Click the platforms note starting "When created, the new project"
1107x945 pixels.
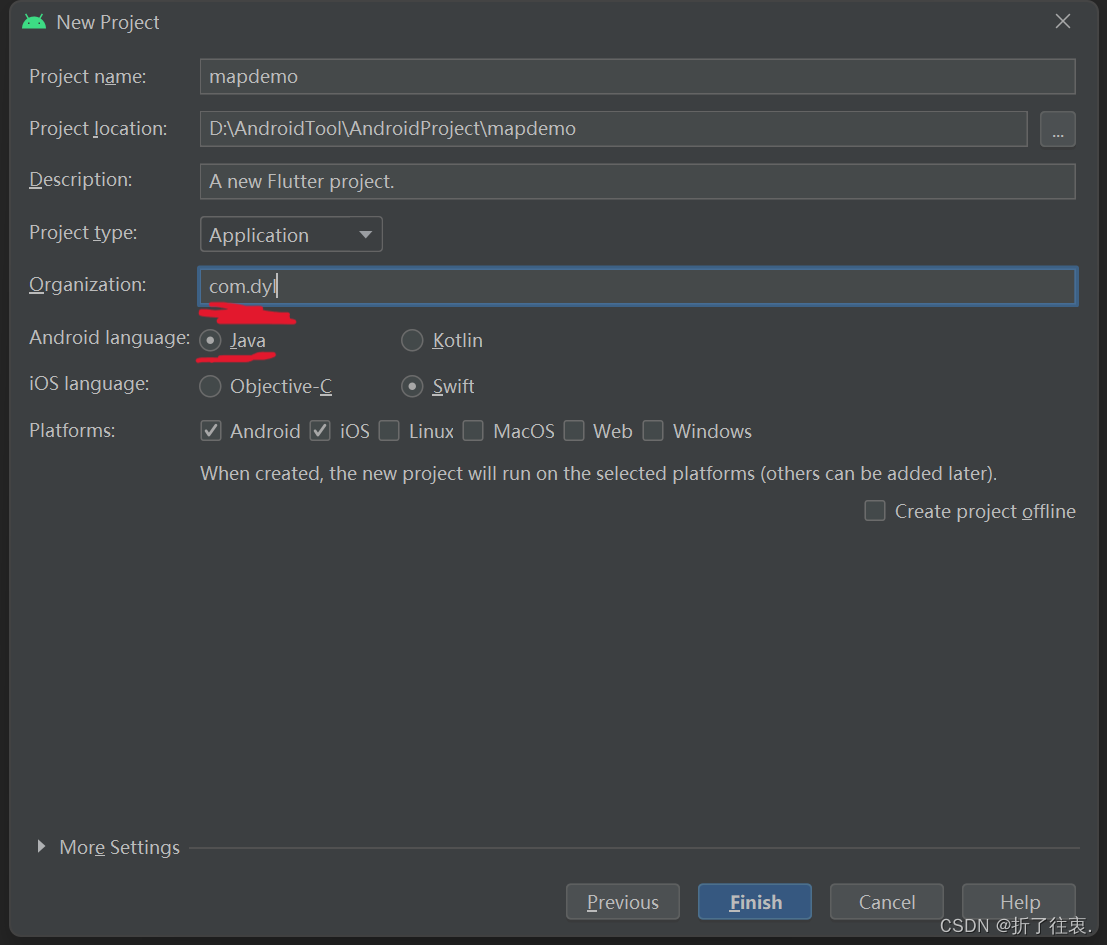(x=598, y=474)
